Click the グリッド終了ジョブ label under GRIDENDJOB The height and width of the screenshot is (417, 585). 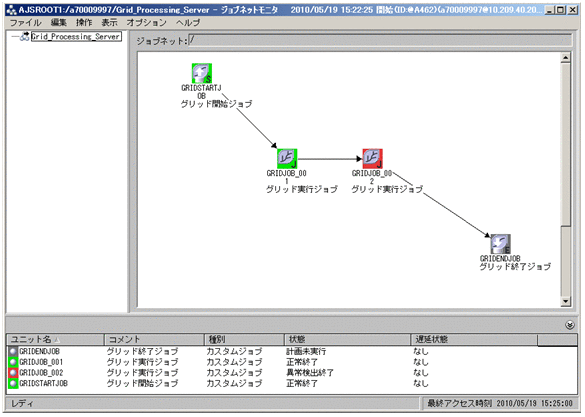[515, 267]
